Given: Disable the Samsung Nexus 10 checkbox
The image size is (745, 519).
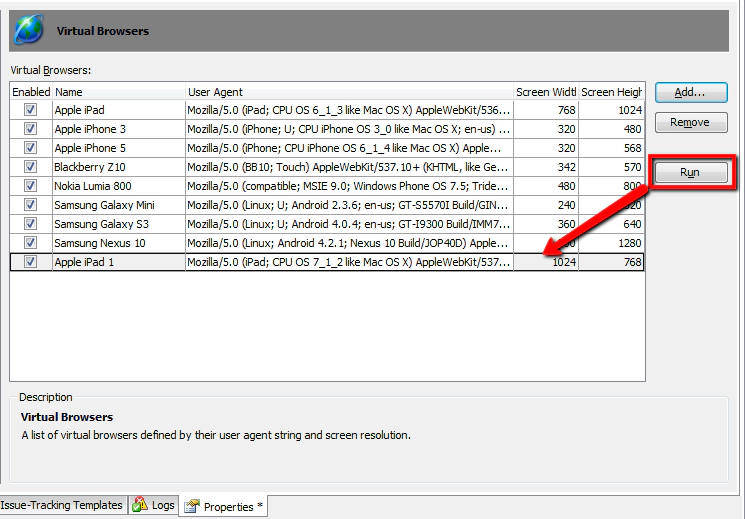Looking at the screenshot, I should 30,243.
